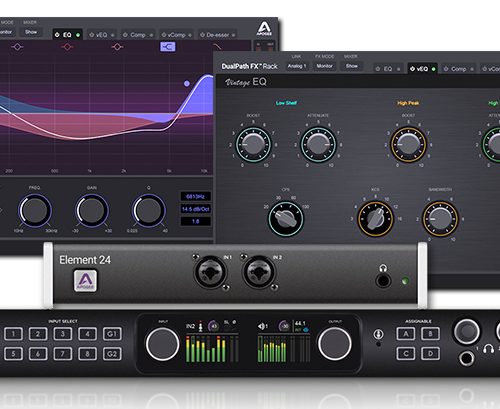Click the Show mixer button in EQ window
The image size is (500, 409).
click(31, 32)
